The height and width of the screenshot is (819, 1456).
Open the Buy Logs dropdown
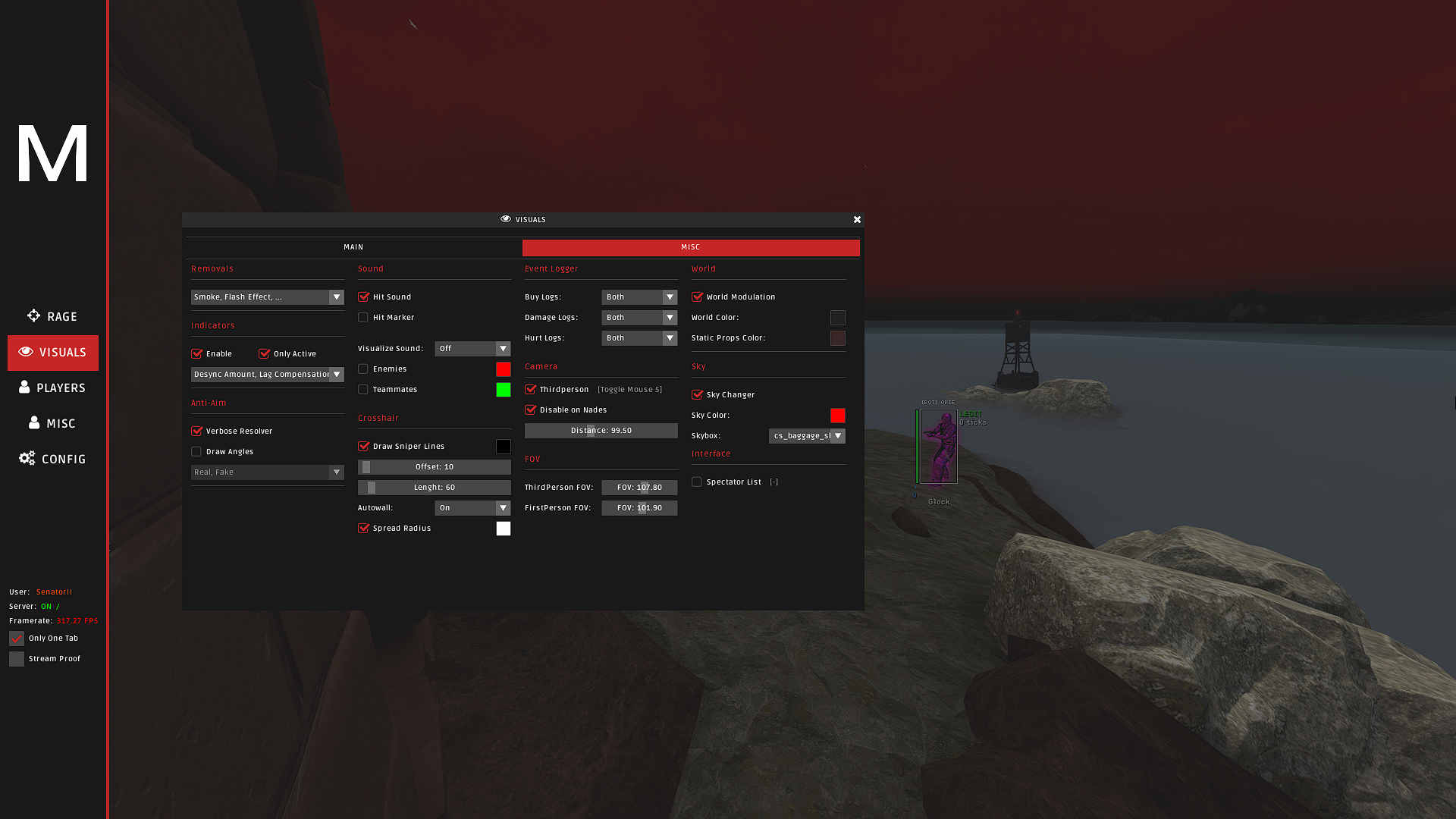[639, 297]
